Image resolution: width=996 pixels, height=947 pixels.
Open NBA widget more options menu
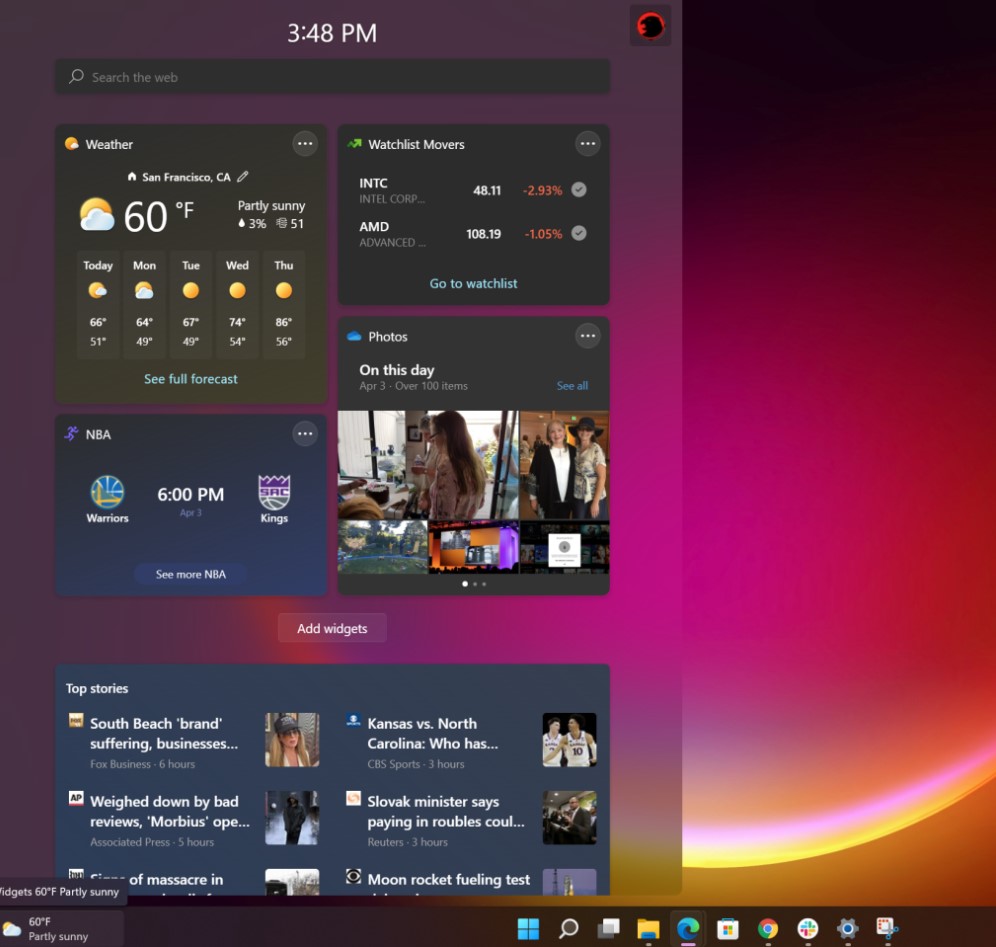[x=305, y=434]
